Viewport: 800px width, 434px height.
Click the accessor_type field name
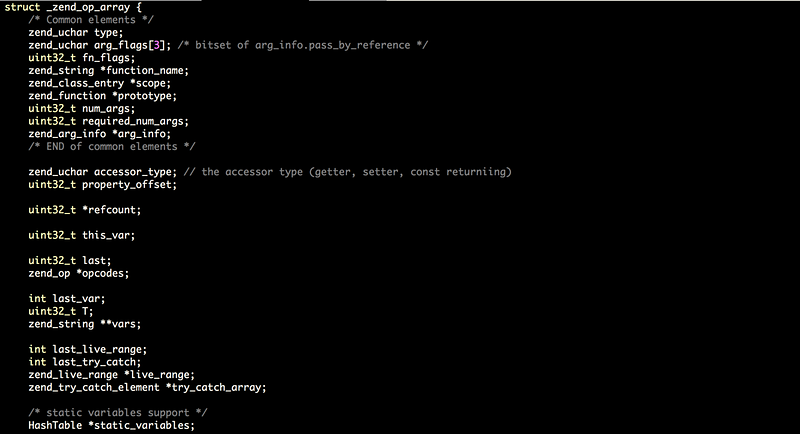133,172
